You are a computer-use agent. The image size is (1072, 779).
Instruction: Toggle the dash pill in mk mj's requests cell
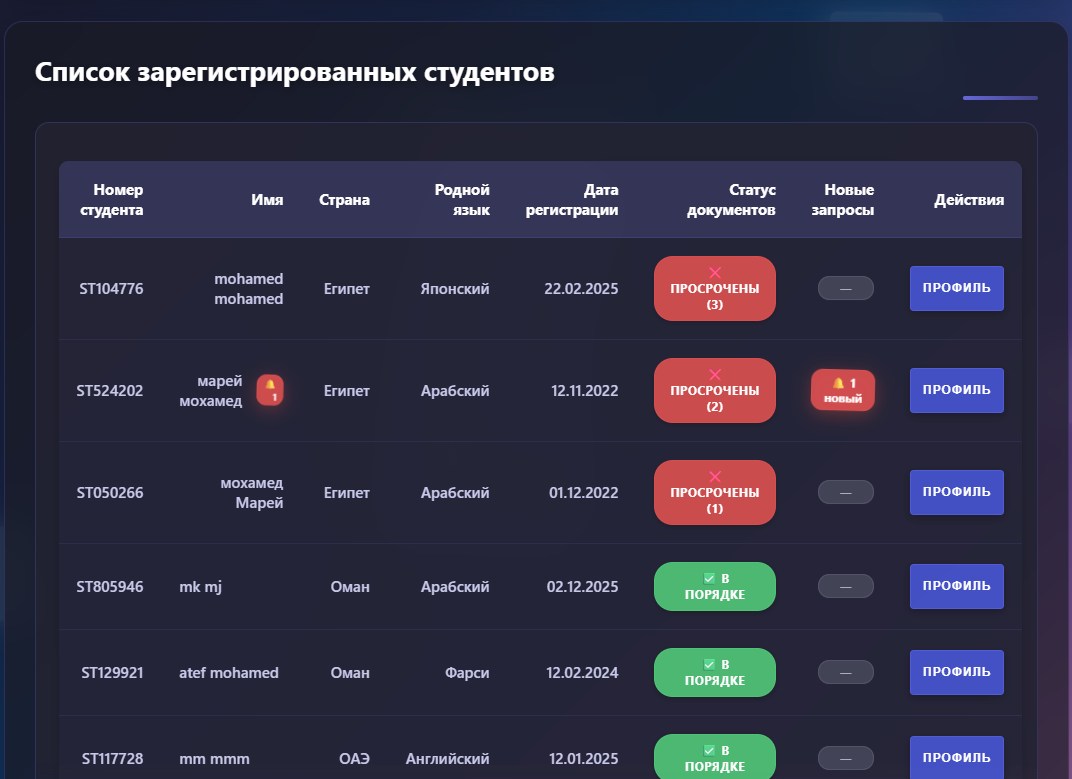pos(845,586)
